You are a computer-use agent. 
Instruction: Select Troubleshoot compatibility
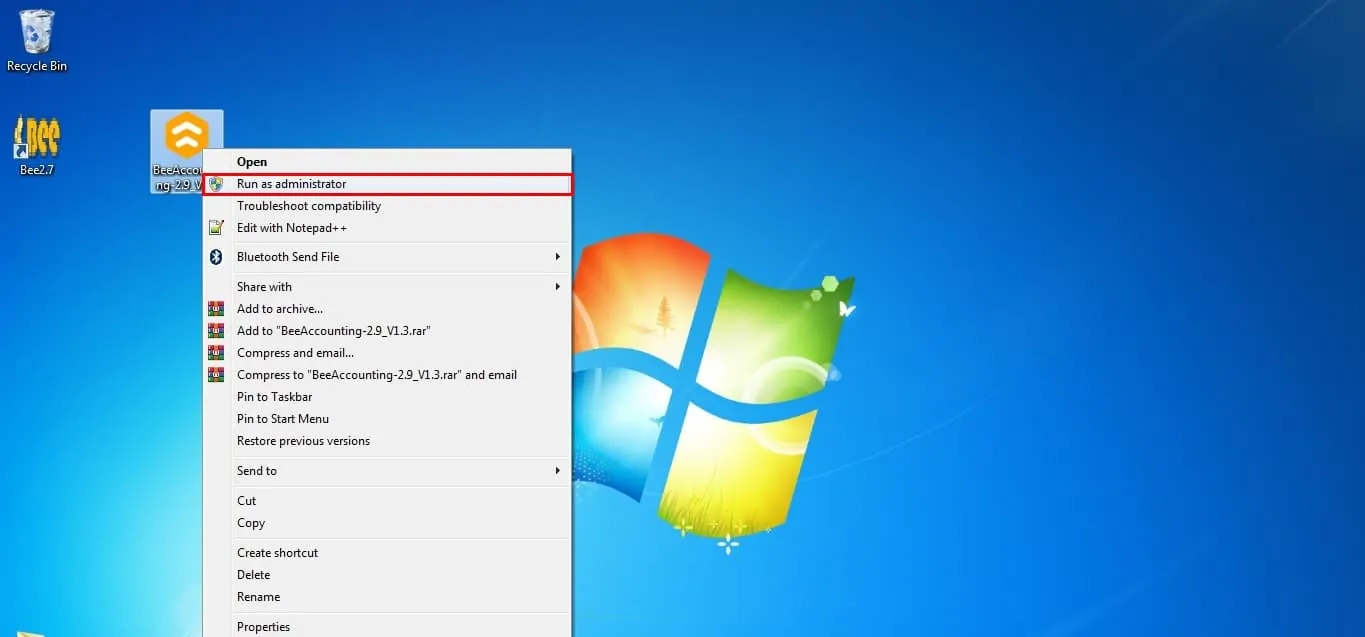tap(387, 206)
